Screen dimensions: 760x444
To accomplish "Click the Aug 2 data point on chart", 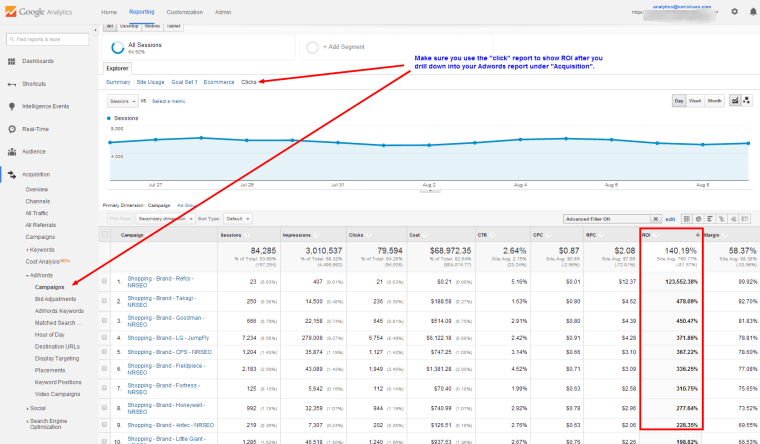I will [x=429, y=145].
